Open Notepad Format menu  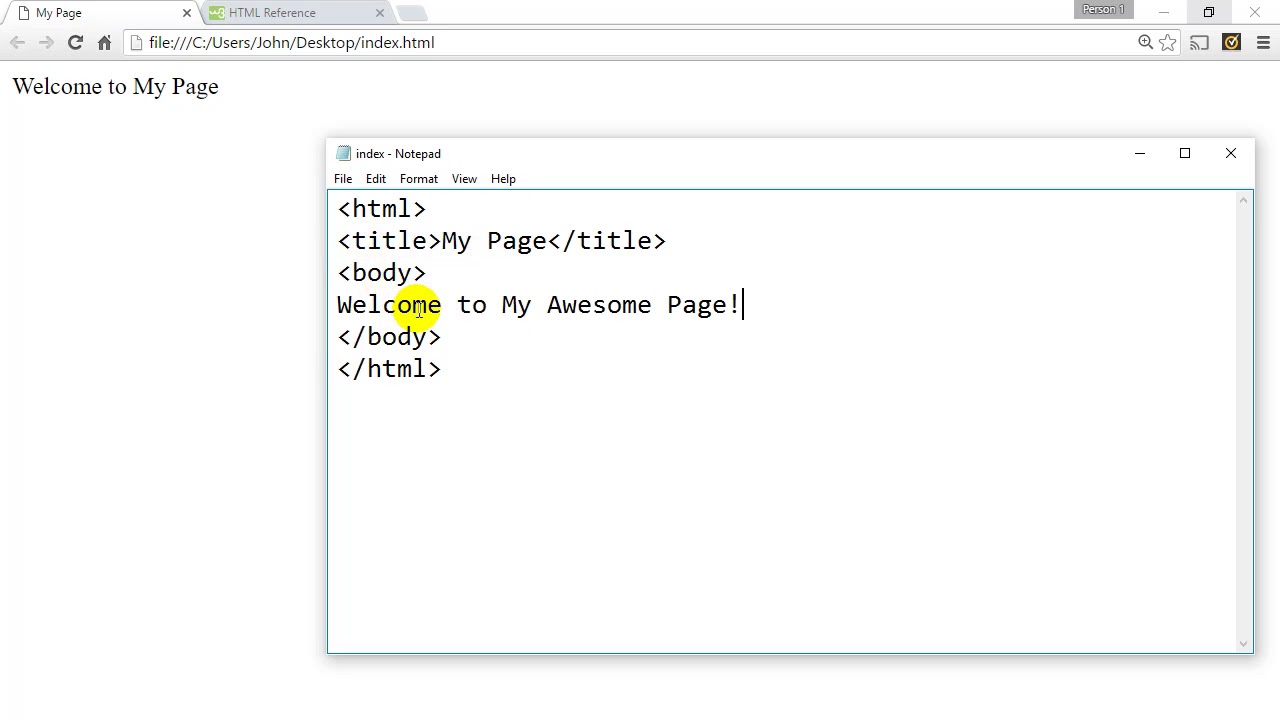coord(419,179)
